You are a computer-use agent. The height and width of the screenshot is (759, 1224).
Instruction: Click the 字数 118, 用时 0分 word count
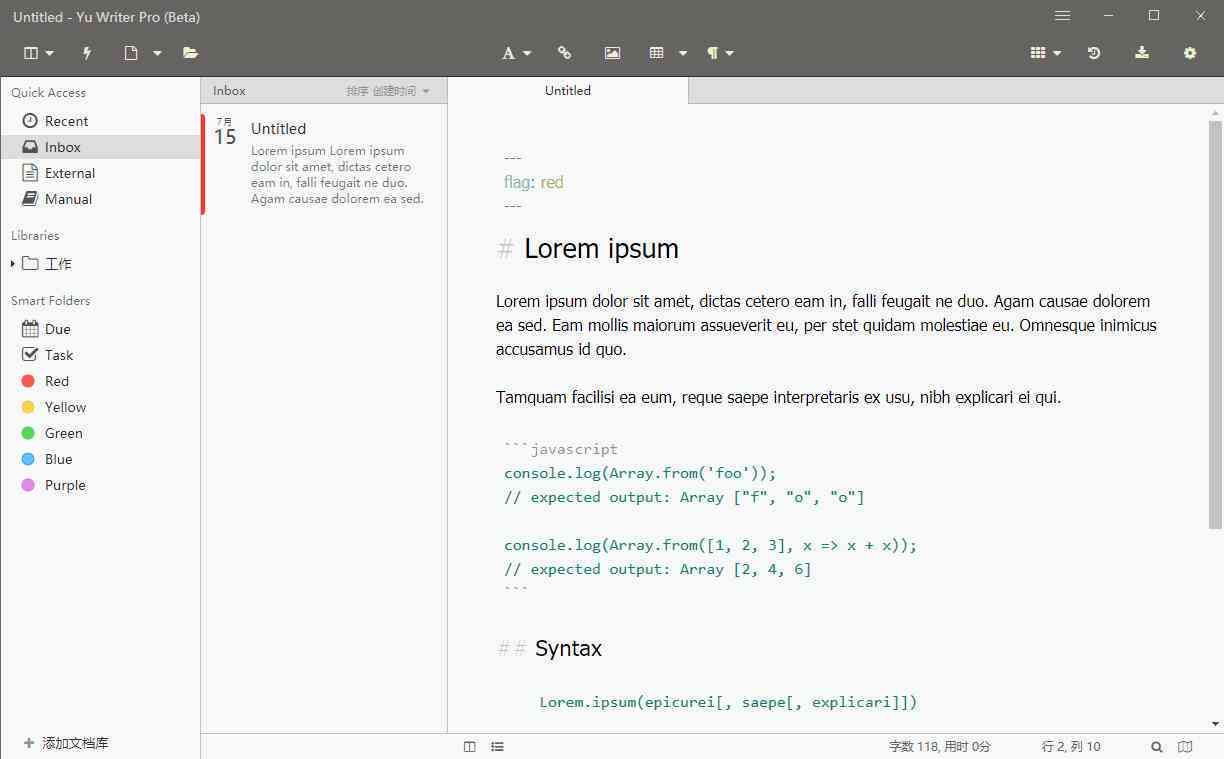click(940, 747)
